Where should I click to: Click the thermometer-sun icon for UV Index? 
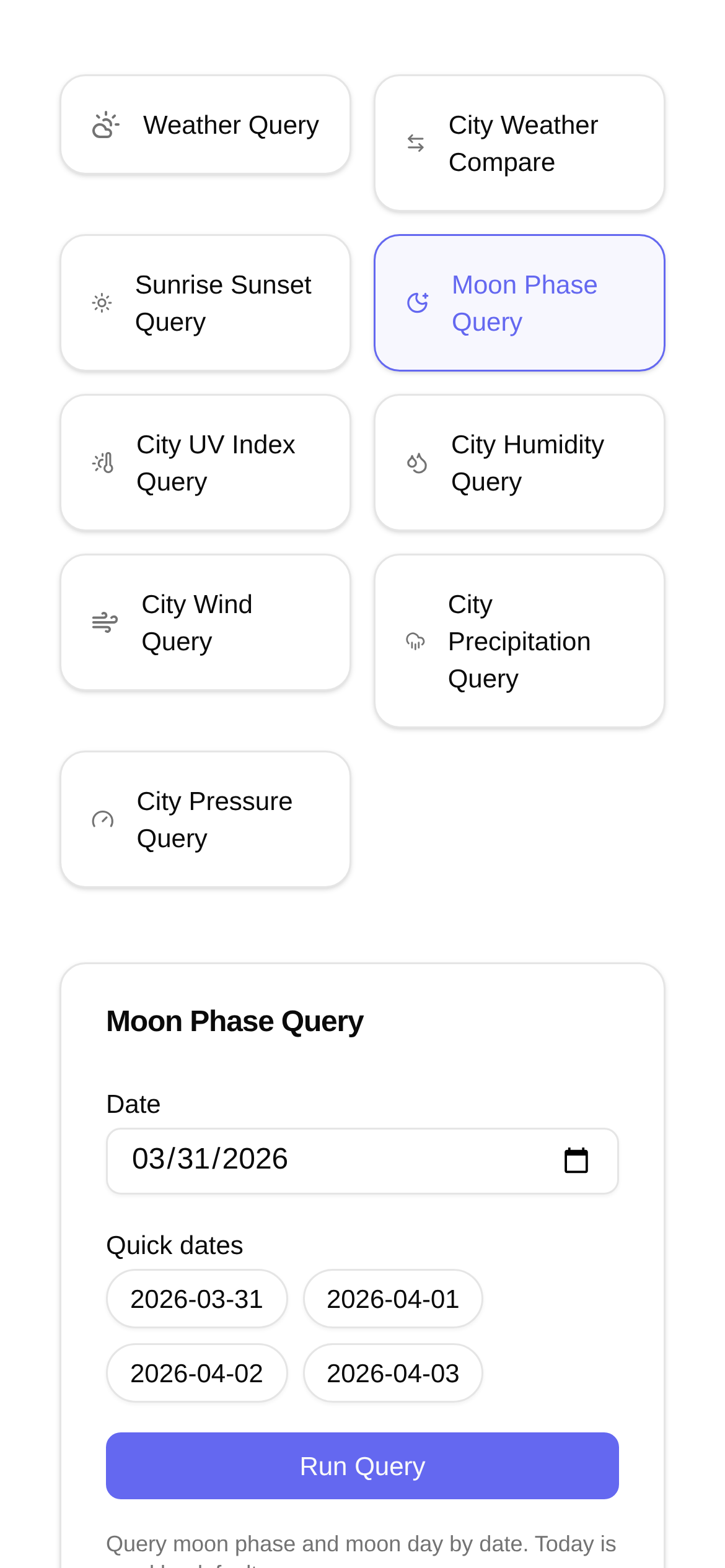(x=103, y=463)
